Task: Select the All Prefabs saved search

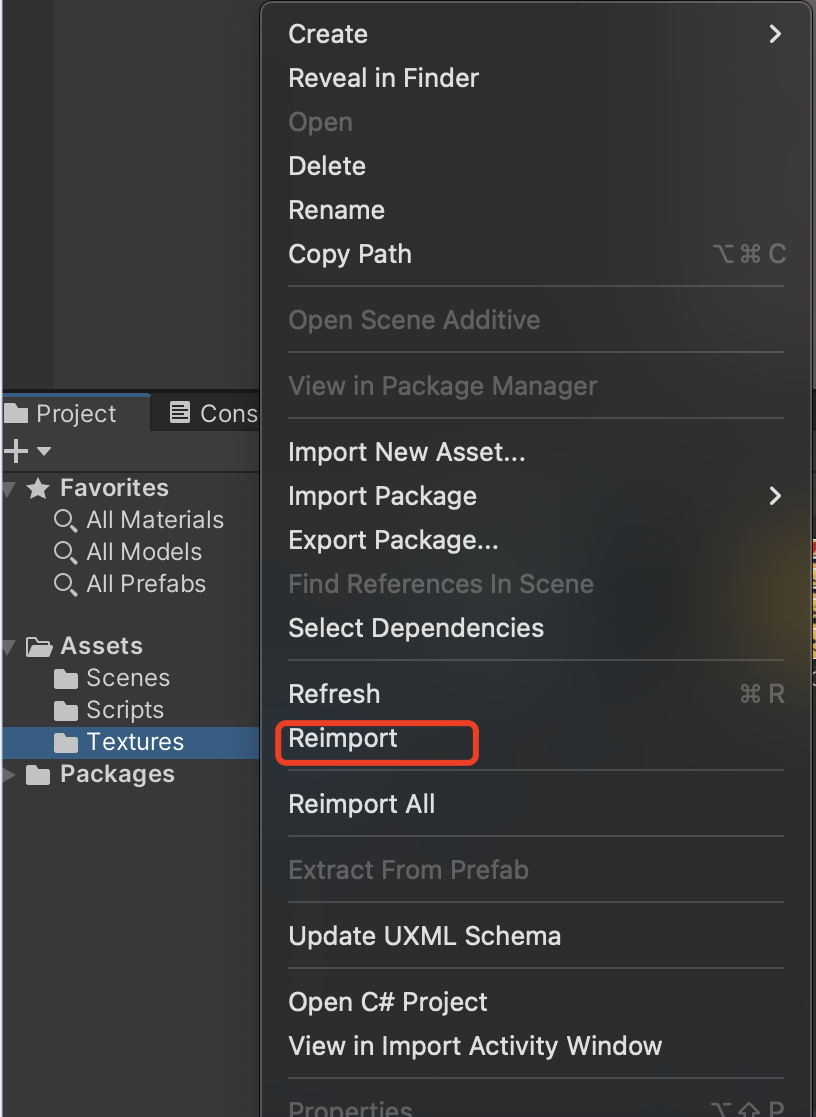Action: click(146, 584)
